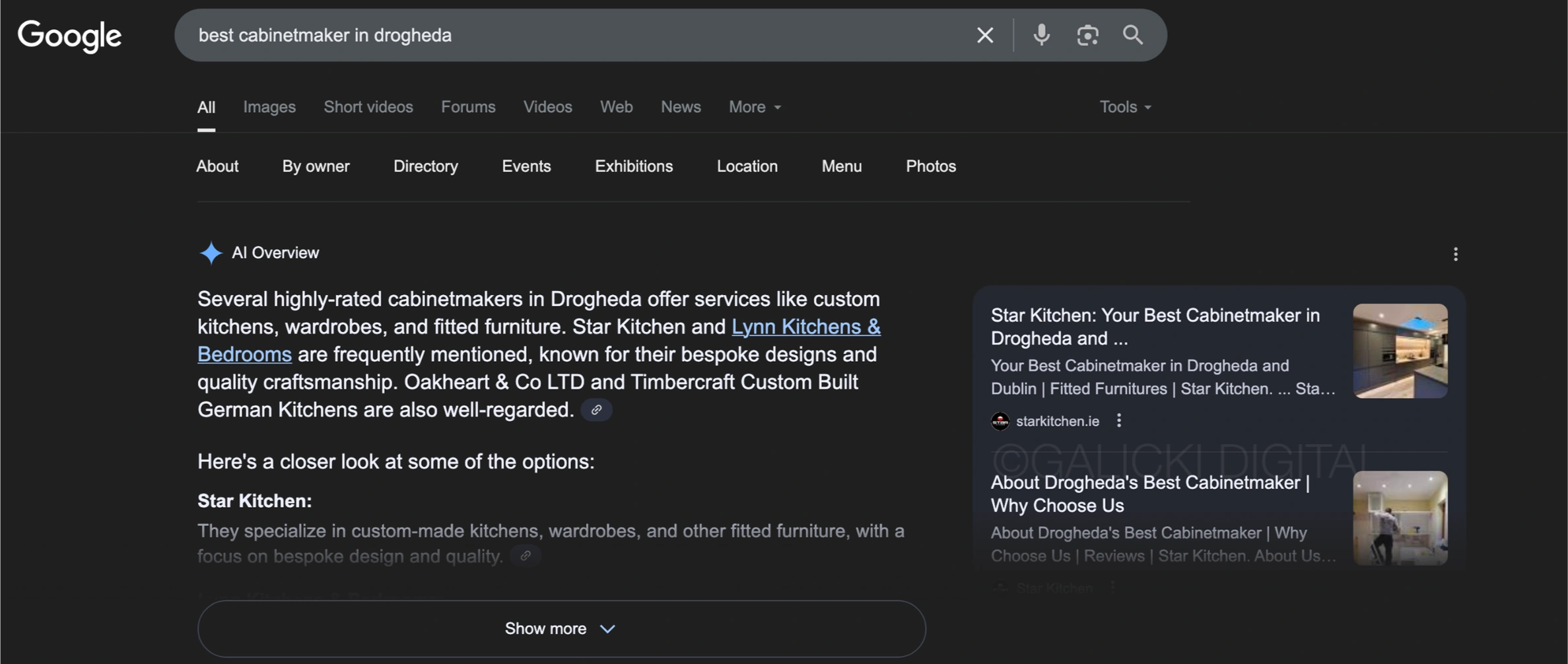The image size is (1568, 664).
Task: Filter results by Directory chip
Action: pyautogui.click(x=425, y=166)
